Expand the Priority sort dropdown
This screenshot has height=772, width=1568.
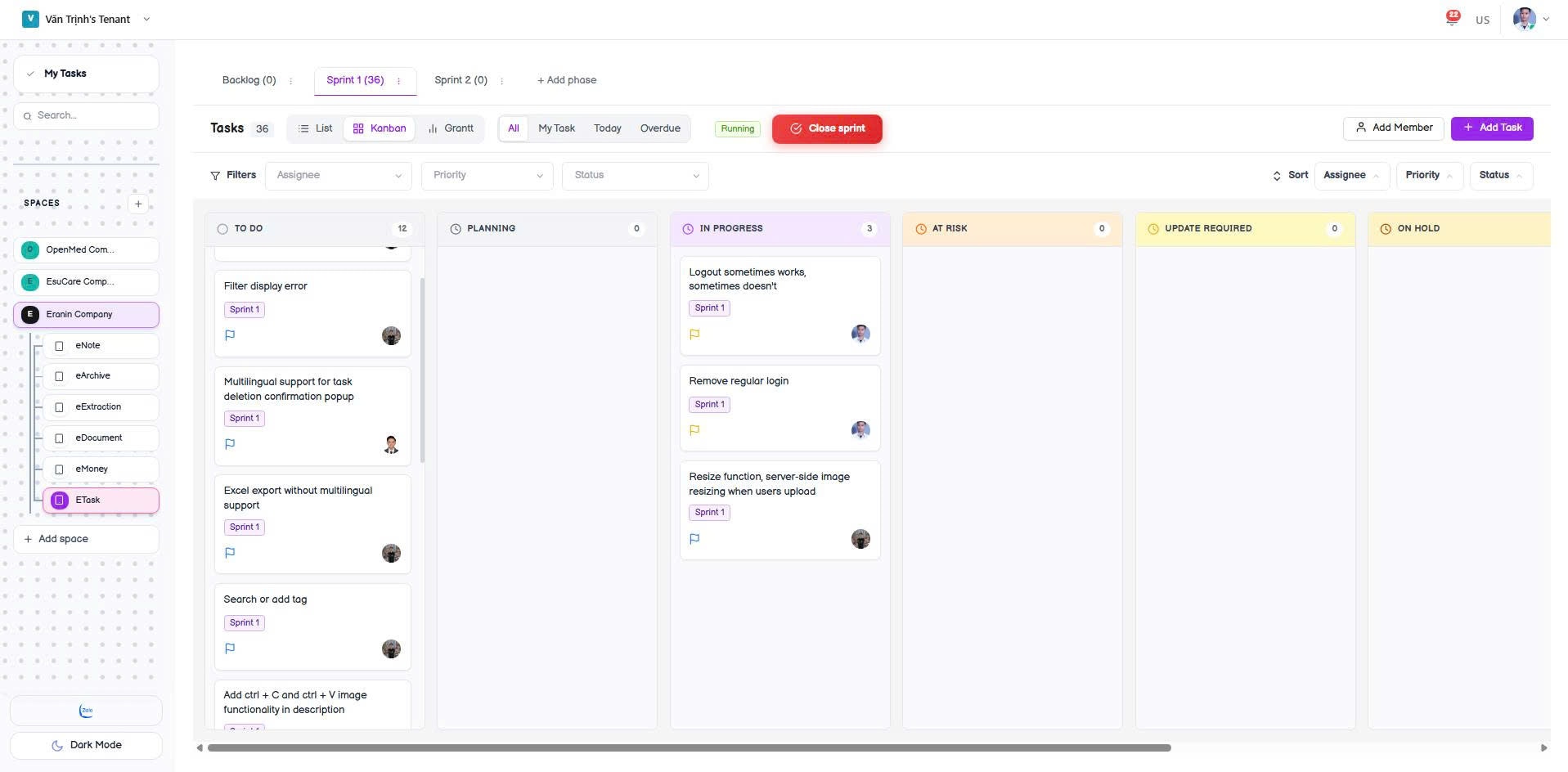point(1428,175)
